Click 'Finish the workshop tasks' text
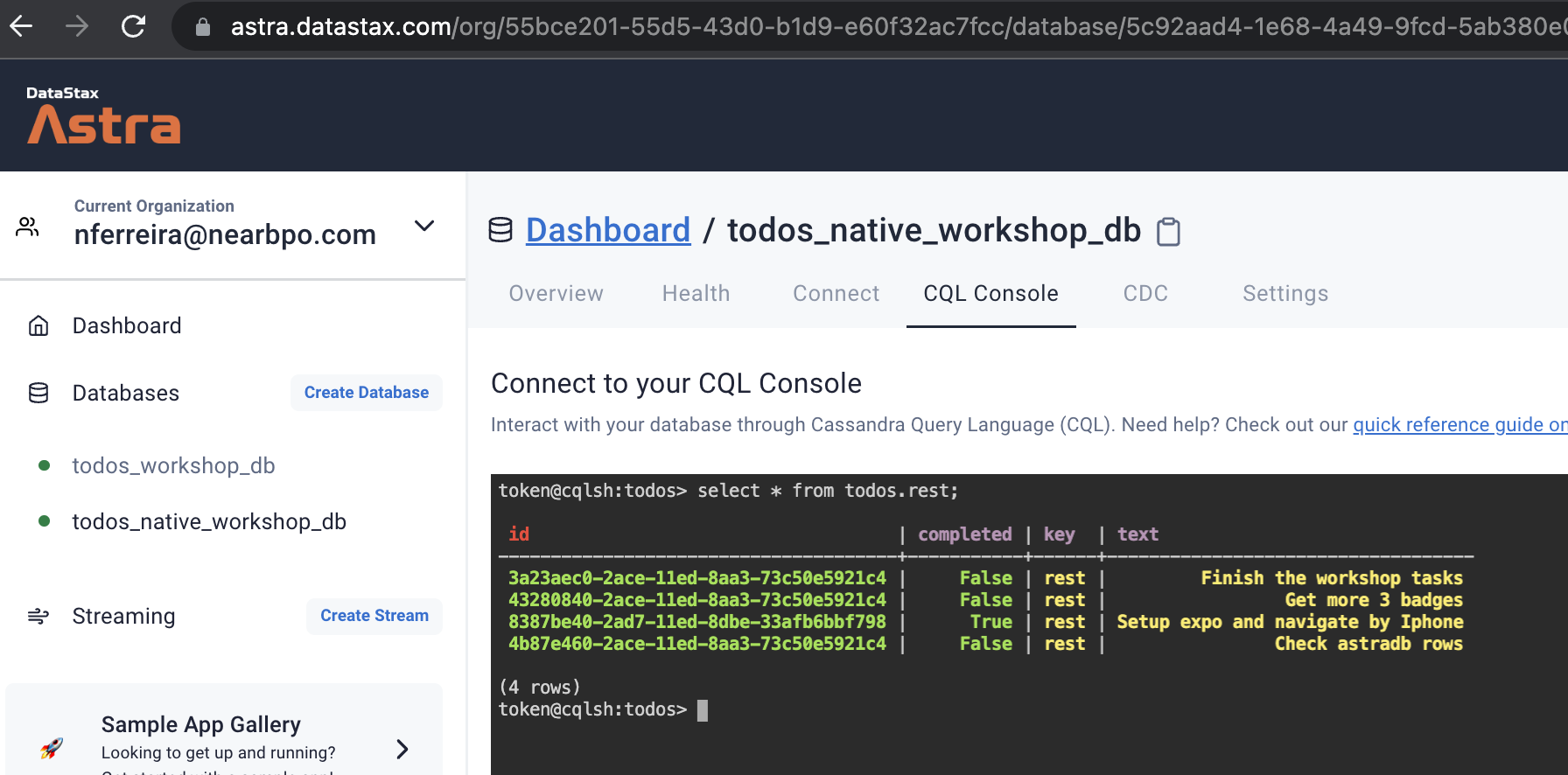 (x=1332, y=578)
